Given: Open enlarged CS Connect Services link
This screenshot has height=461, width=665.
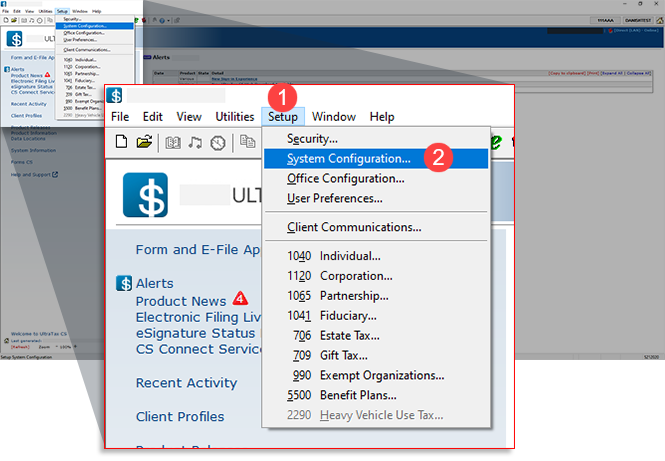Looking at the screenshot, I should [198, 349].
